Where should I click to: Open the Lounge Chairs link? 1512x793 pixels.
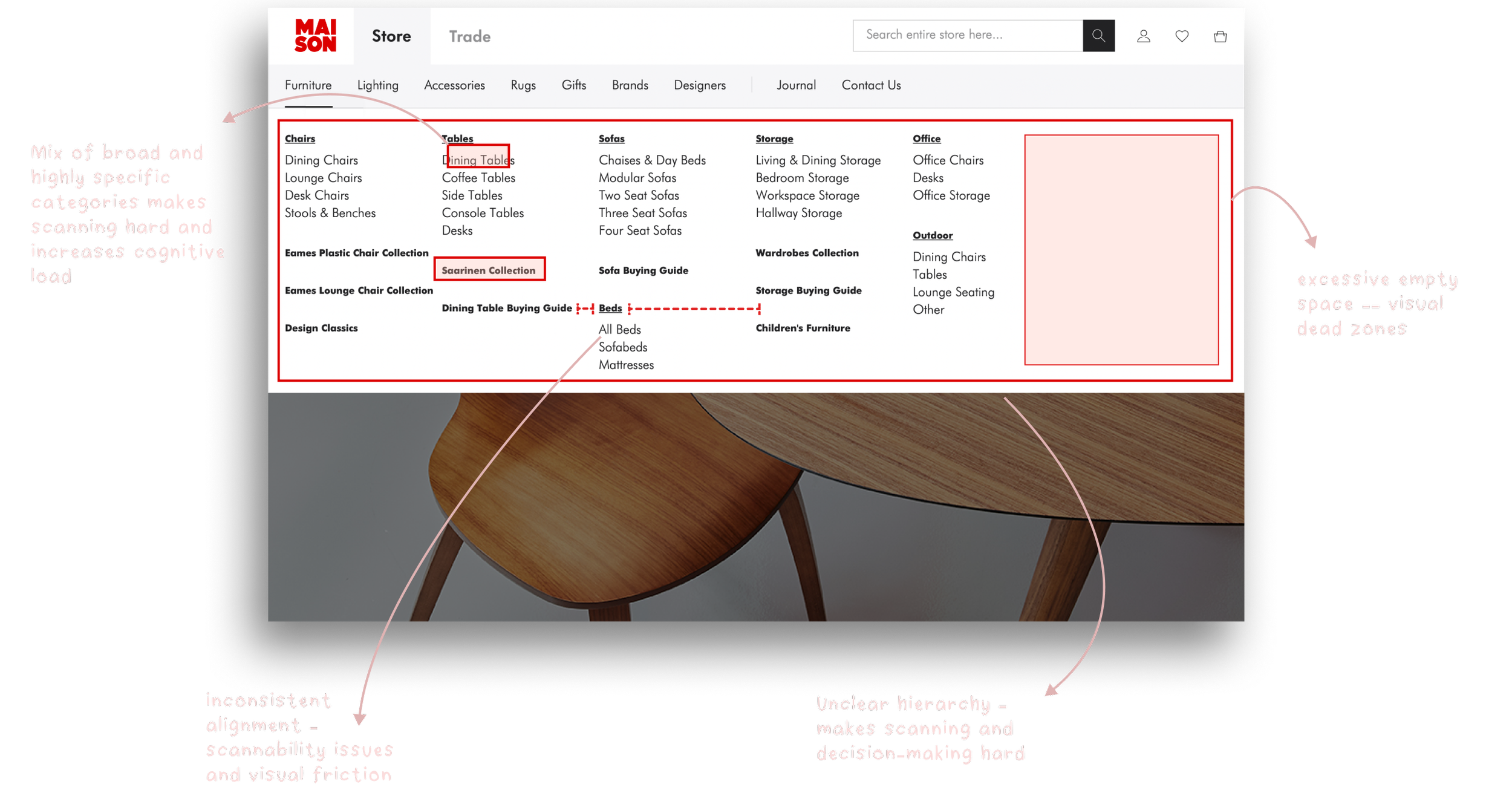point(323,178)
